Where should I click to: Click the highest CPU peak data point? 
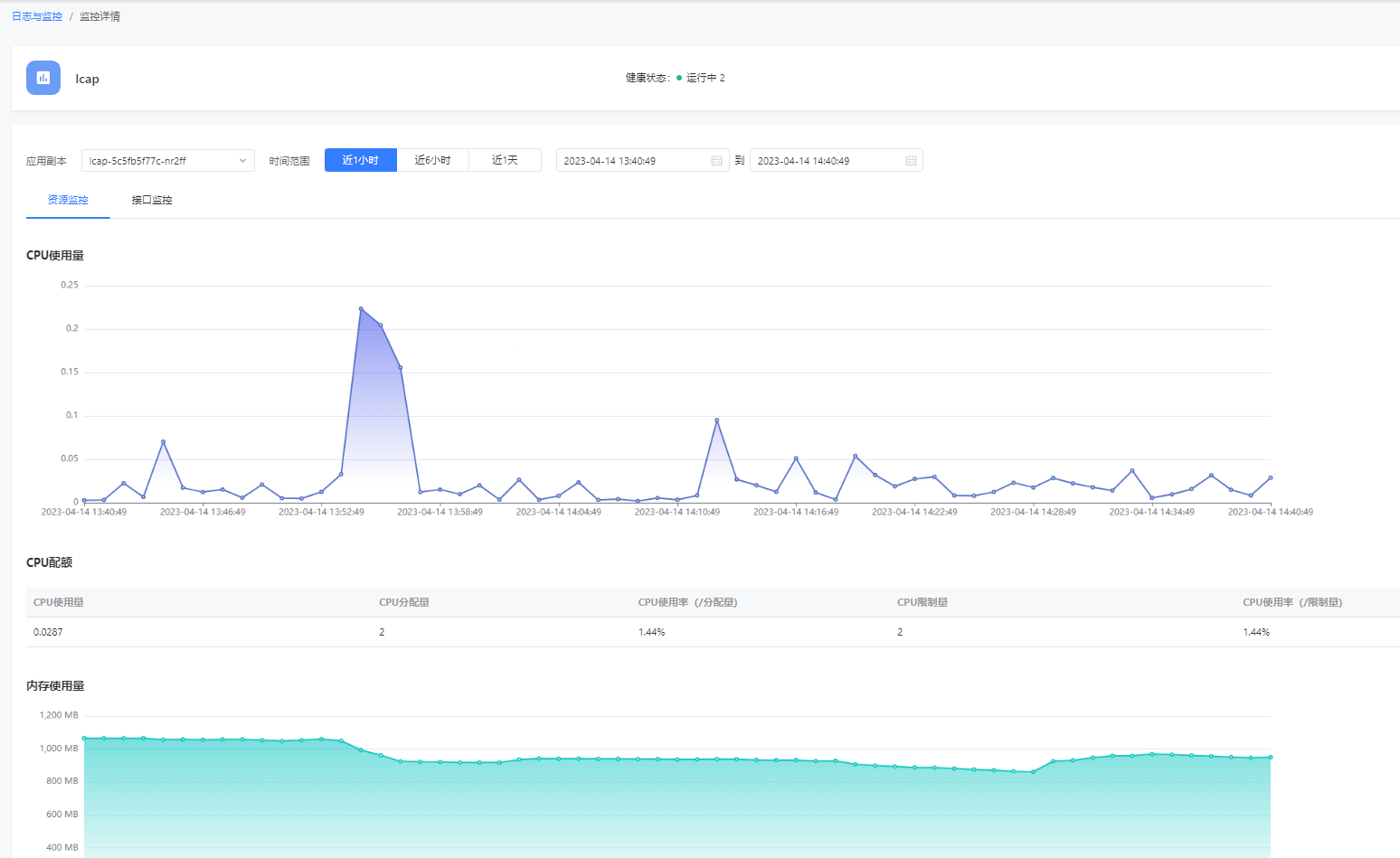[361, 308]
